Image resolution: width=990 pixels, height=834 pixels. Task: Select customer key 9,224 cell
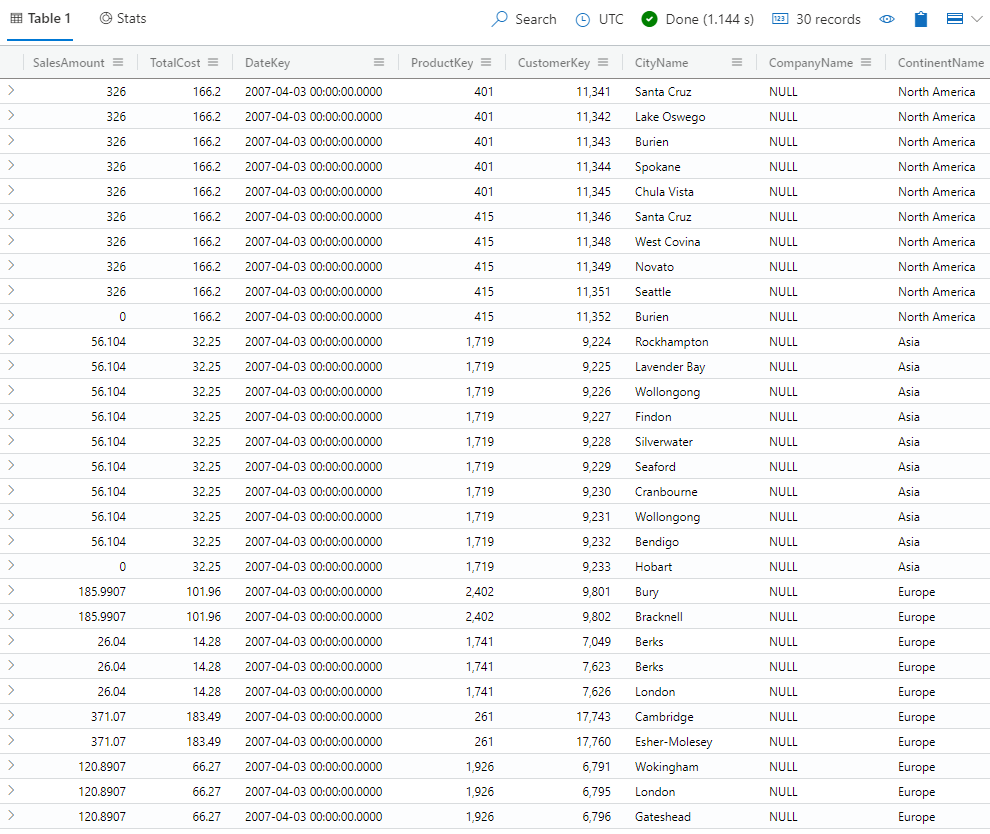596,342
